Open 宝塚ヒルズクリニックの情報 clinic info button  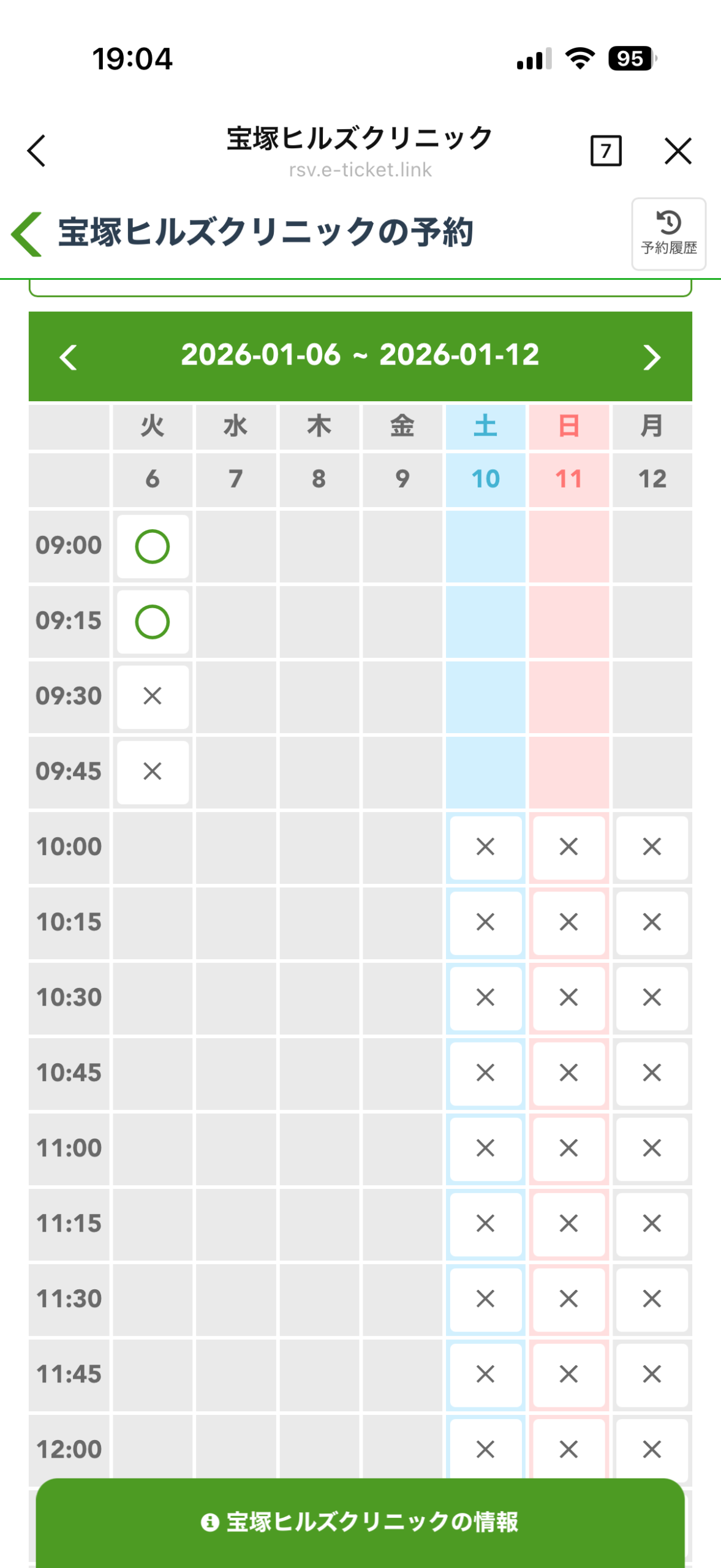tap(360, 1522)
